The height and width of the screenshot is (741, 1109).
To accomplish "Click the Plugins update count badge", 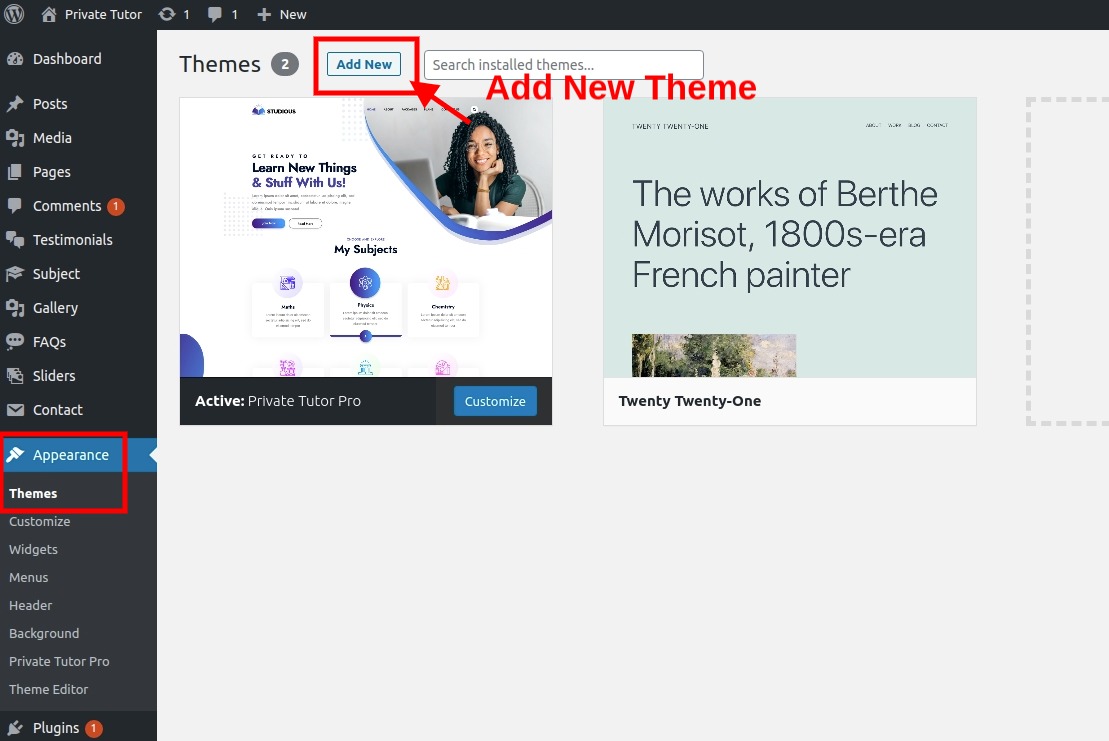I will tap(93, 728).
